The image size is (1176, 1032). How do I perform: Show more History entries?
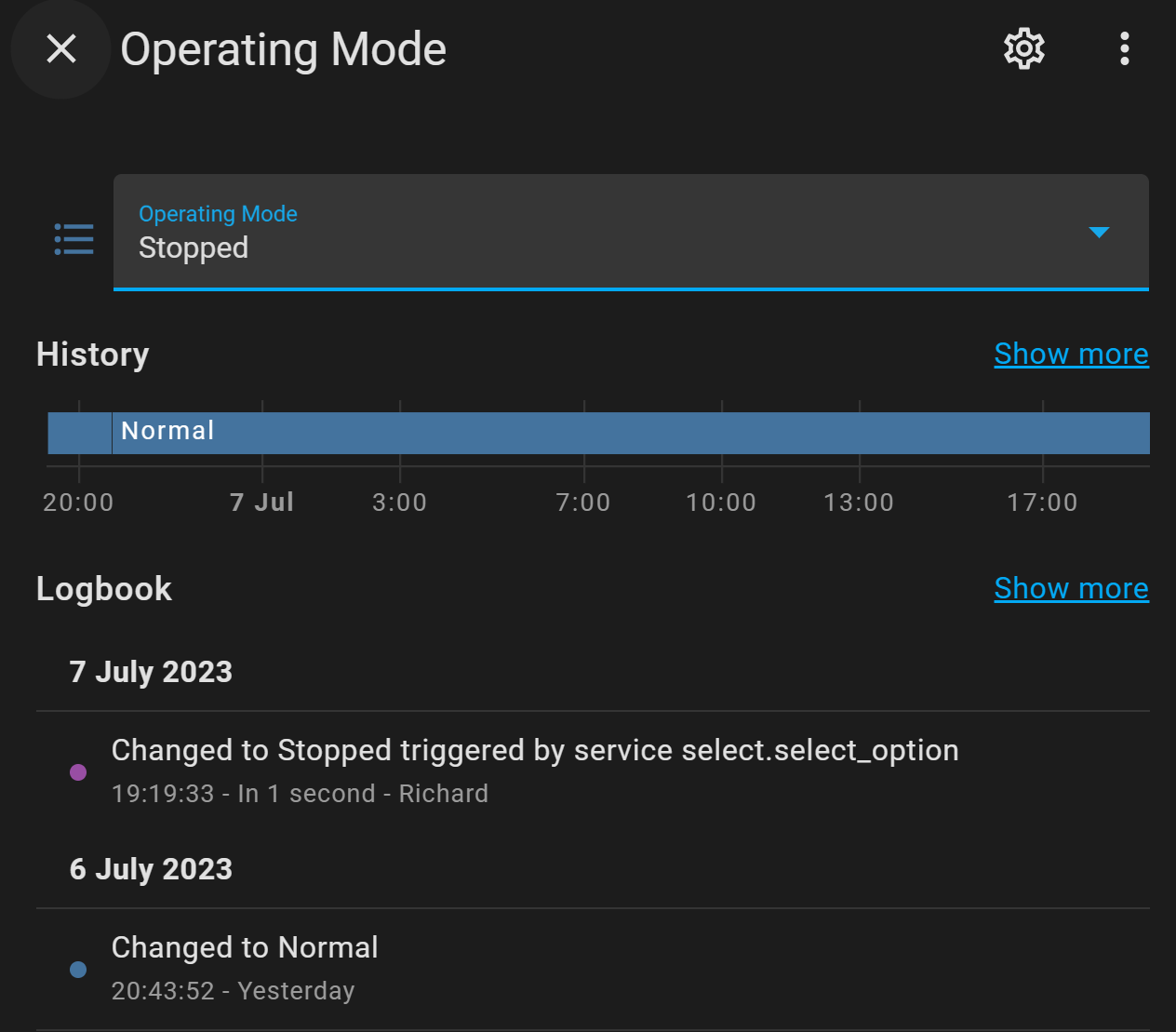pyautogui.click(x=1071, y=354)
